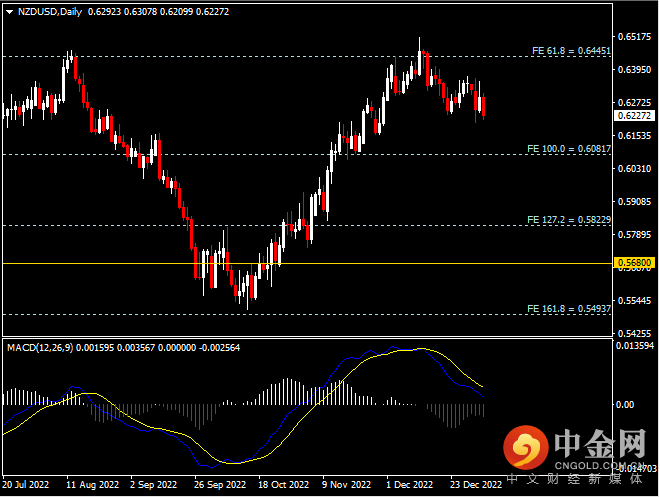The width and height of the screenshot is (660, 497).
Task: Click the 26 Sep 2022 date label
Action: [219, 484]
